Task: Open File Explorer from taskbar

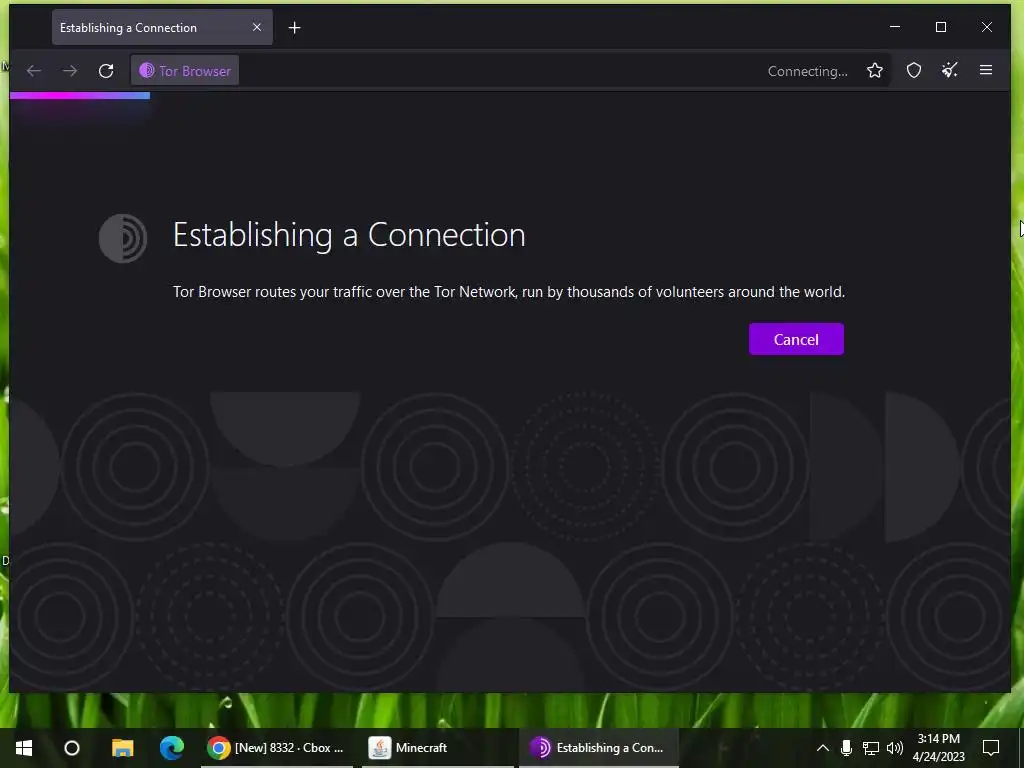Action: pyautogui.click(x=122, y=748)
